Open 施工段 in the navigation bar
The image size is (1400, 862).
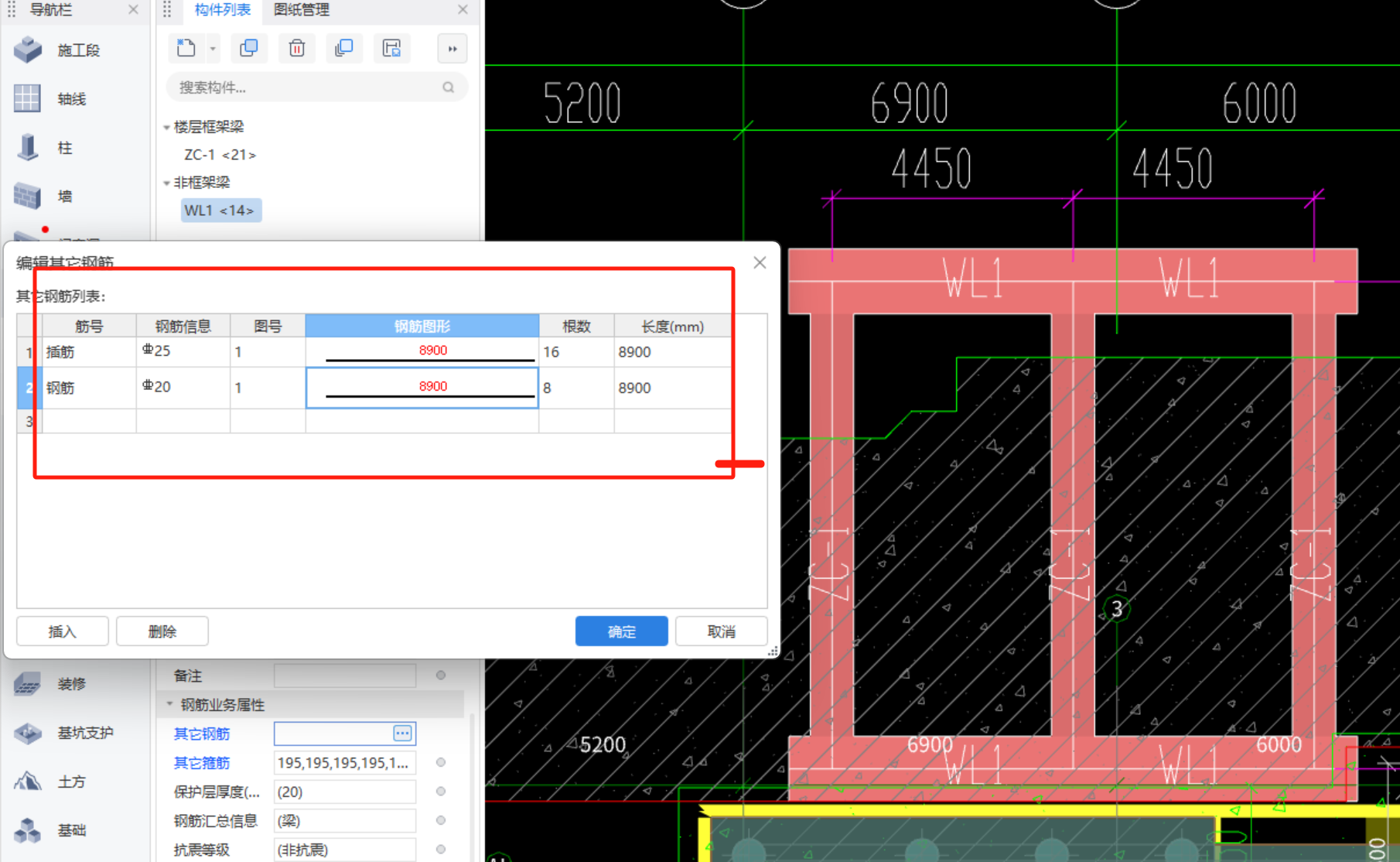[59, 50]
